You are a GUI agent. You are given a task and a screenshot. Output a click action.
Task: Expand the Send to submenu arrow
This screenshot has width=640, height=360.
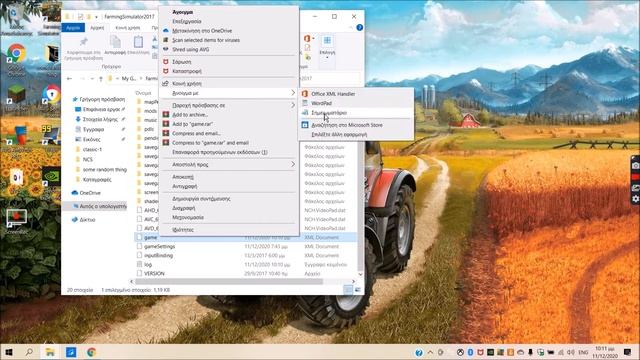point(293,164)
